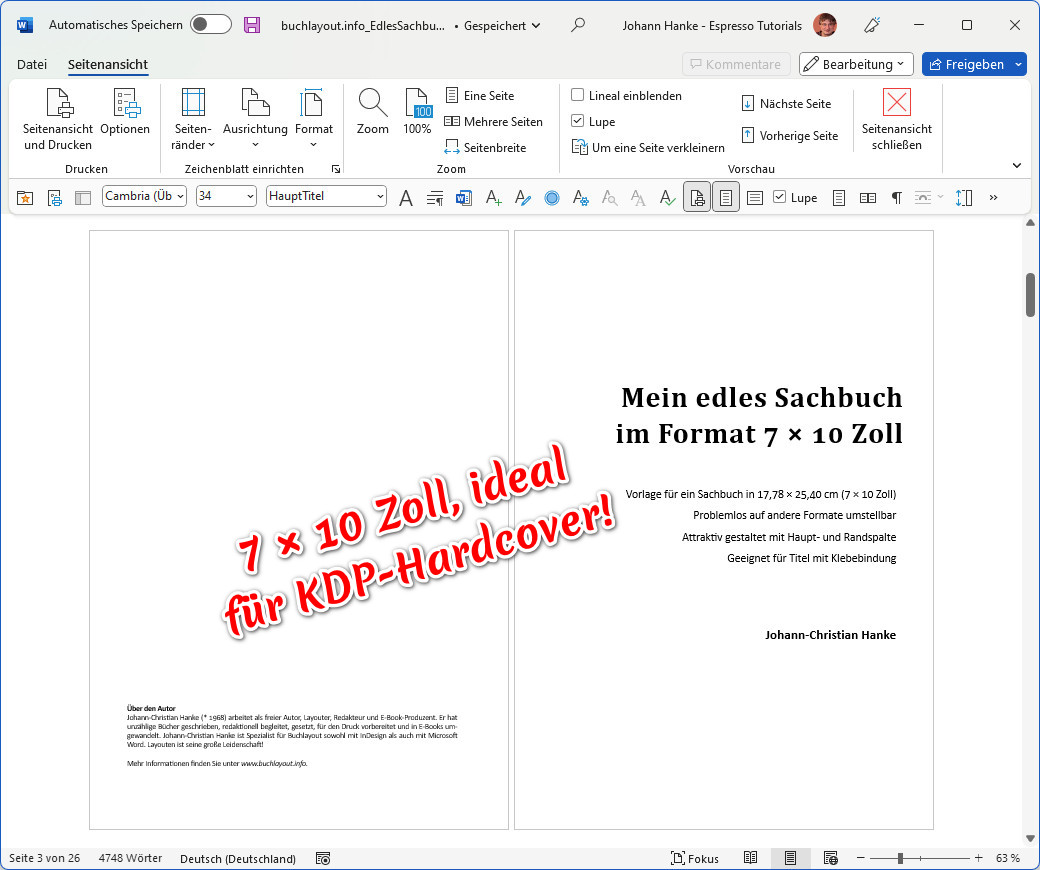The height and width of the screenshot is (870, 1040).
Task: Click the starred folder quick access icon
Action: coord(25,198)
